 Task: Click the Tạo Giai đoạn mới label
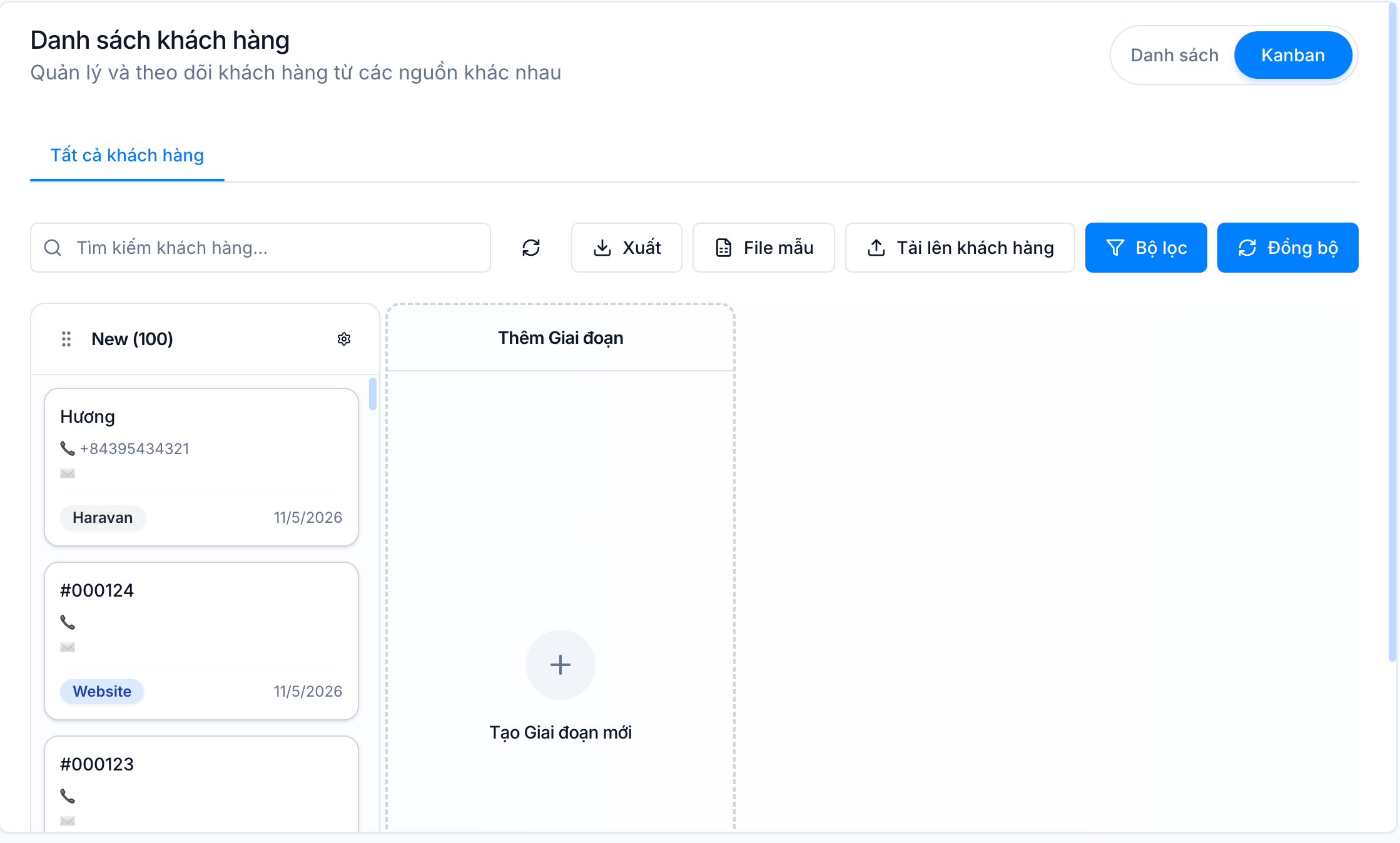coord(561,732)
